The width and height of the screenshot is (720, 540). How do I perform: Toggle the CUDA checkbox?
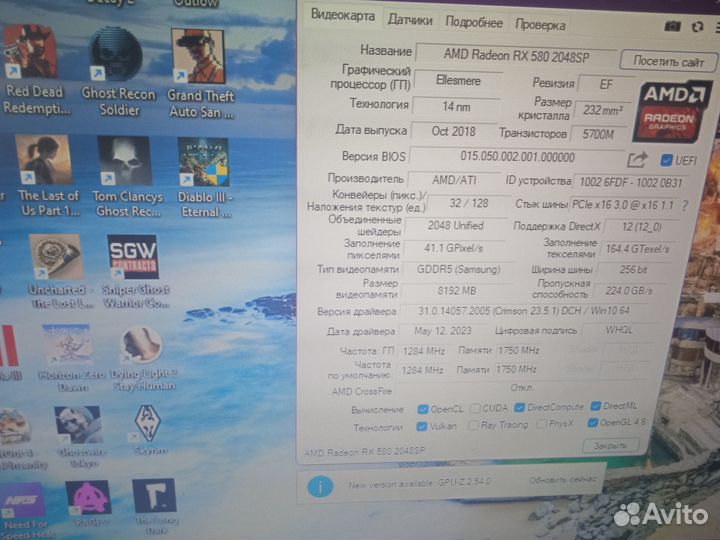click(475, 408)
